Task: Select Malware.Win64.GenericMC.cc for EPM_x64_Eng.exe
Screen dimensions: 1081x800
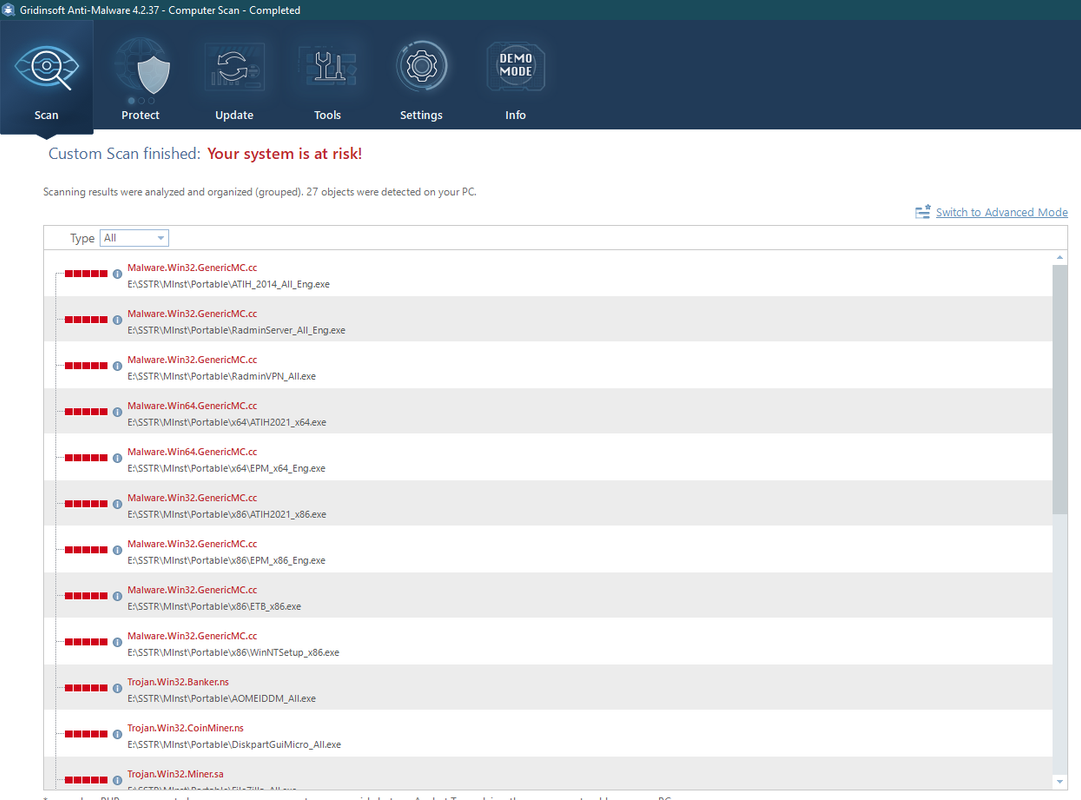Action: [192, 452]
